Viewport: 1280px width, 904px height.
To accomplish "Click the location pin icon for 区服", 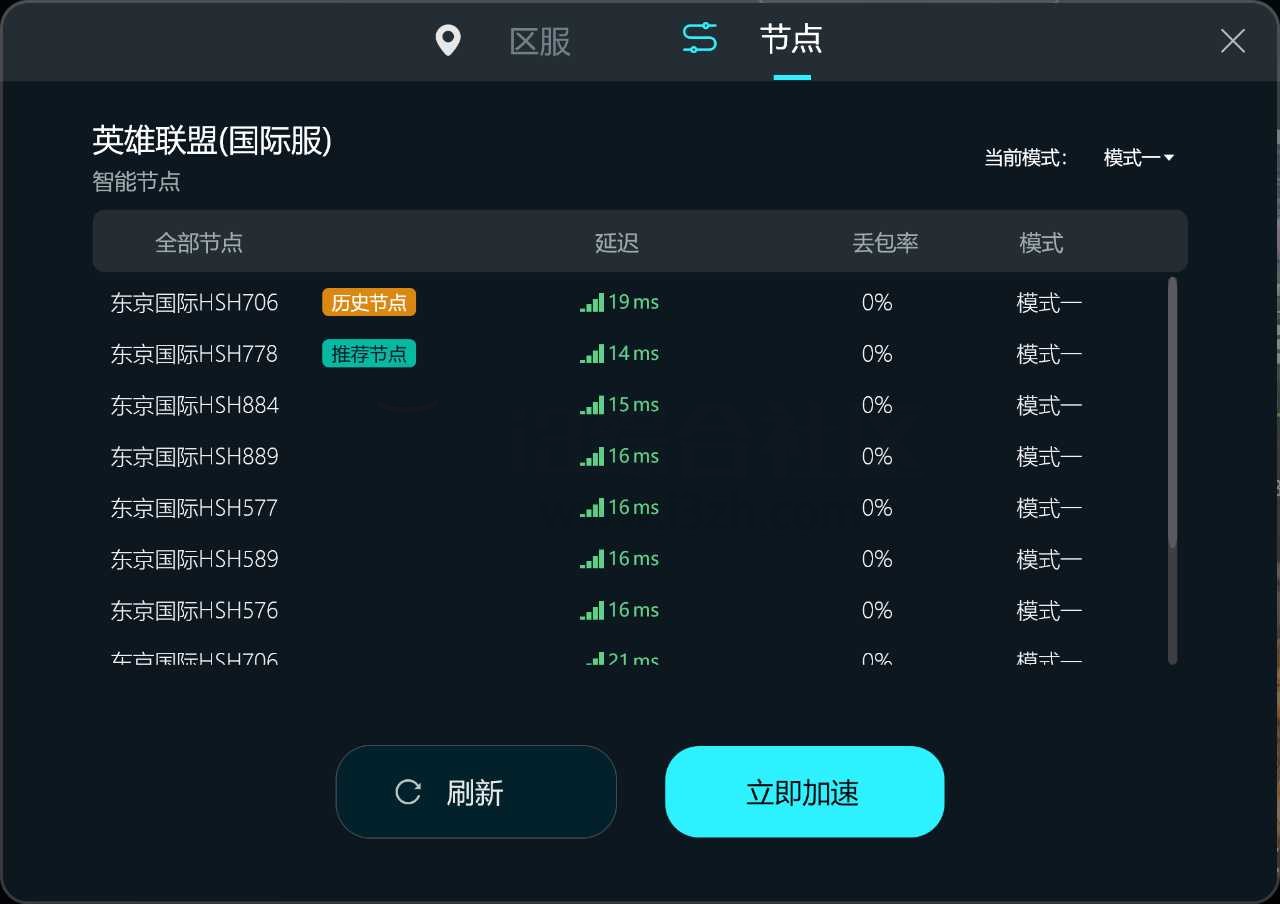I will click(x=448, y=41).
